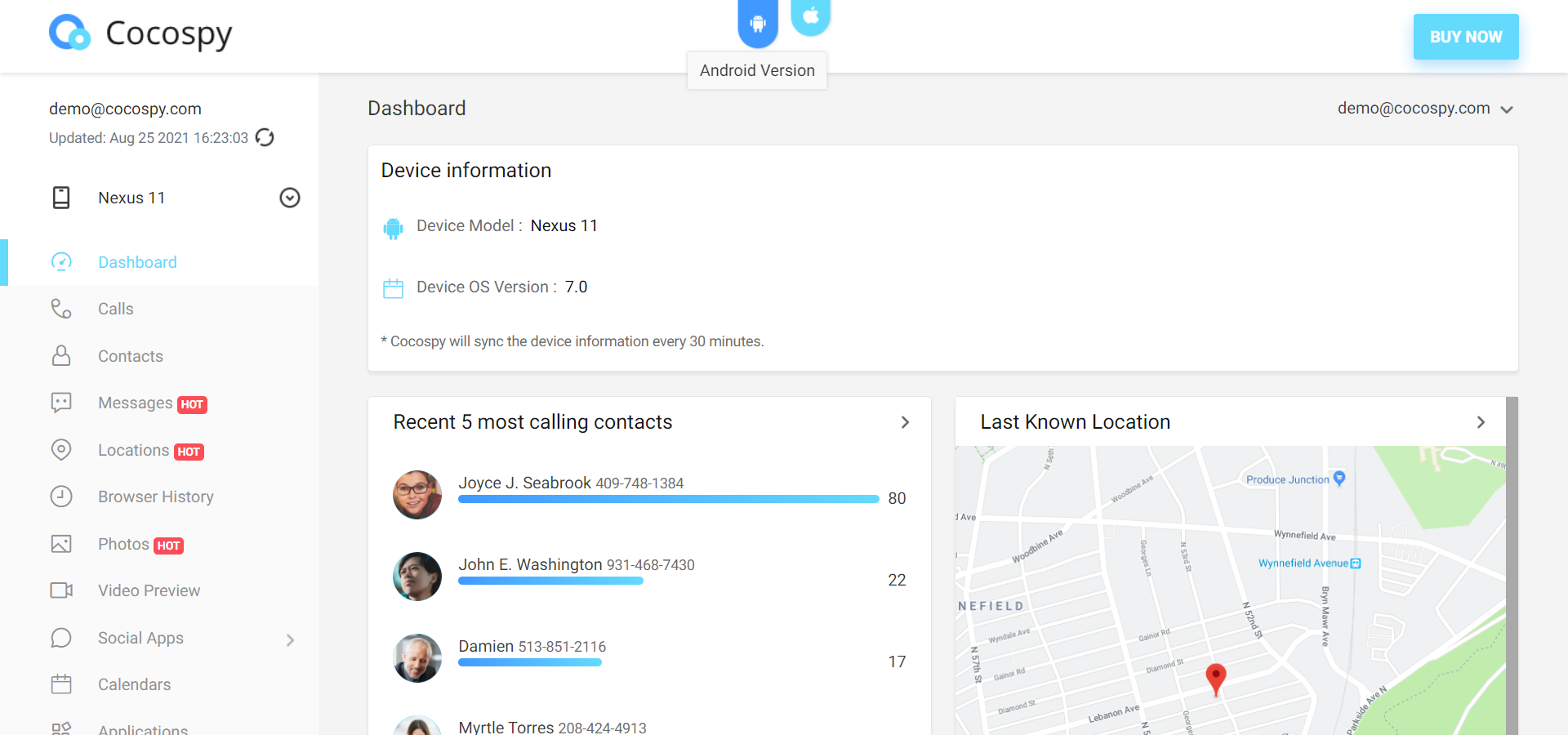Click Produce Junction map label
Screen dimensions: 1568x735
1288,480
